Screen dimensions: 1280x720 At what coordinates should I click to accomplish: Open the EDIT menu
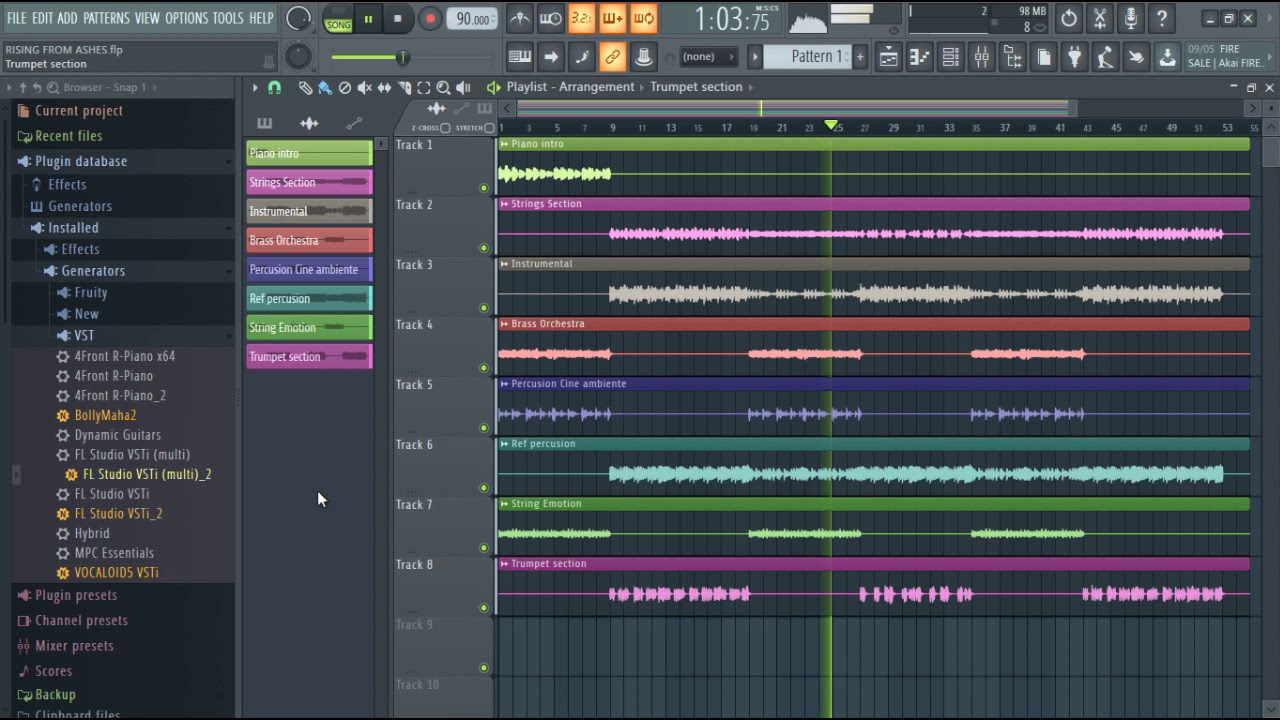coord(42,18)
